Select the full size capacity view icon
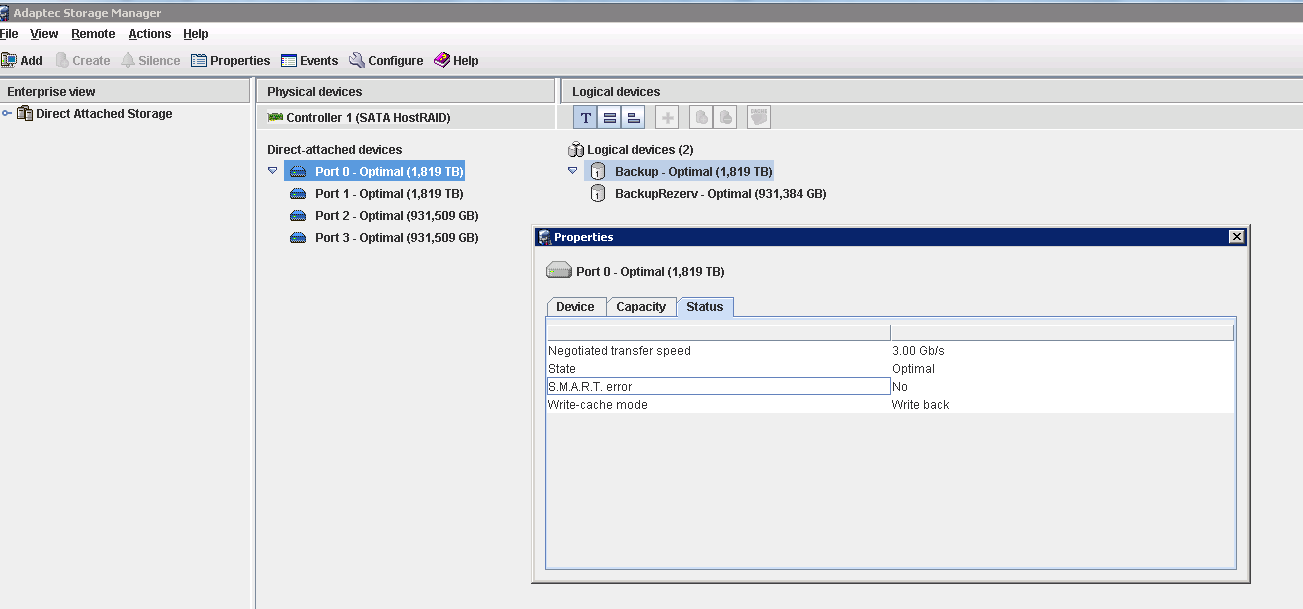 609,118
